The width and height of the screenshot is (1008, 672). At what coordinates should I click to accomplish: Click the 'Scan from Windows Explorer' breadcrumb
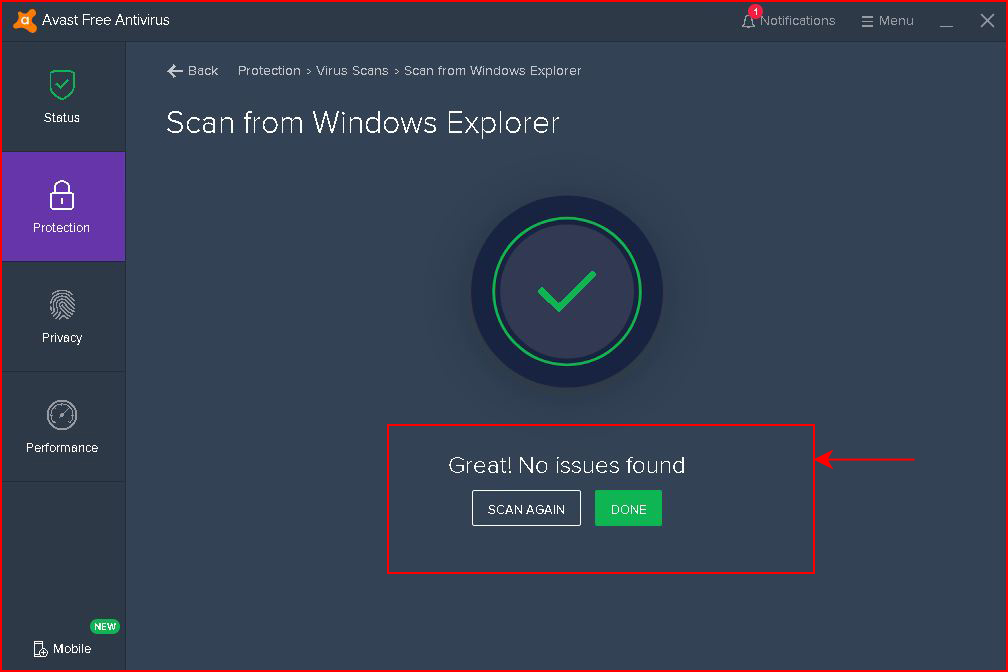[x=492, y=71]
